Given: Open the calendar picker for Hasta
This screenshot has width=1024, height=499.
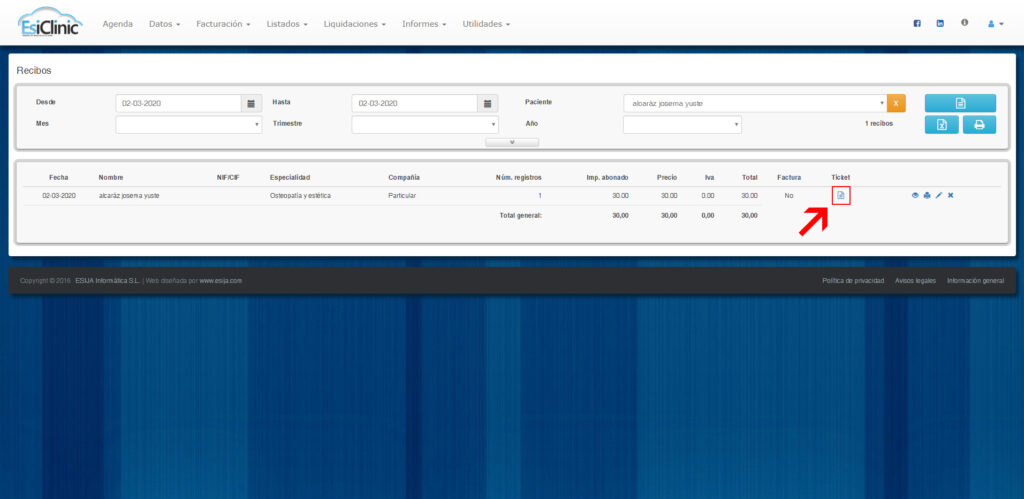Looking at the screenshot, I should [487, 103].
